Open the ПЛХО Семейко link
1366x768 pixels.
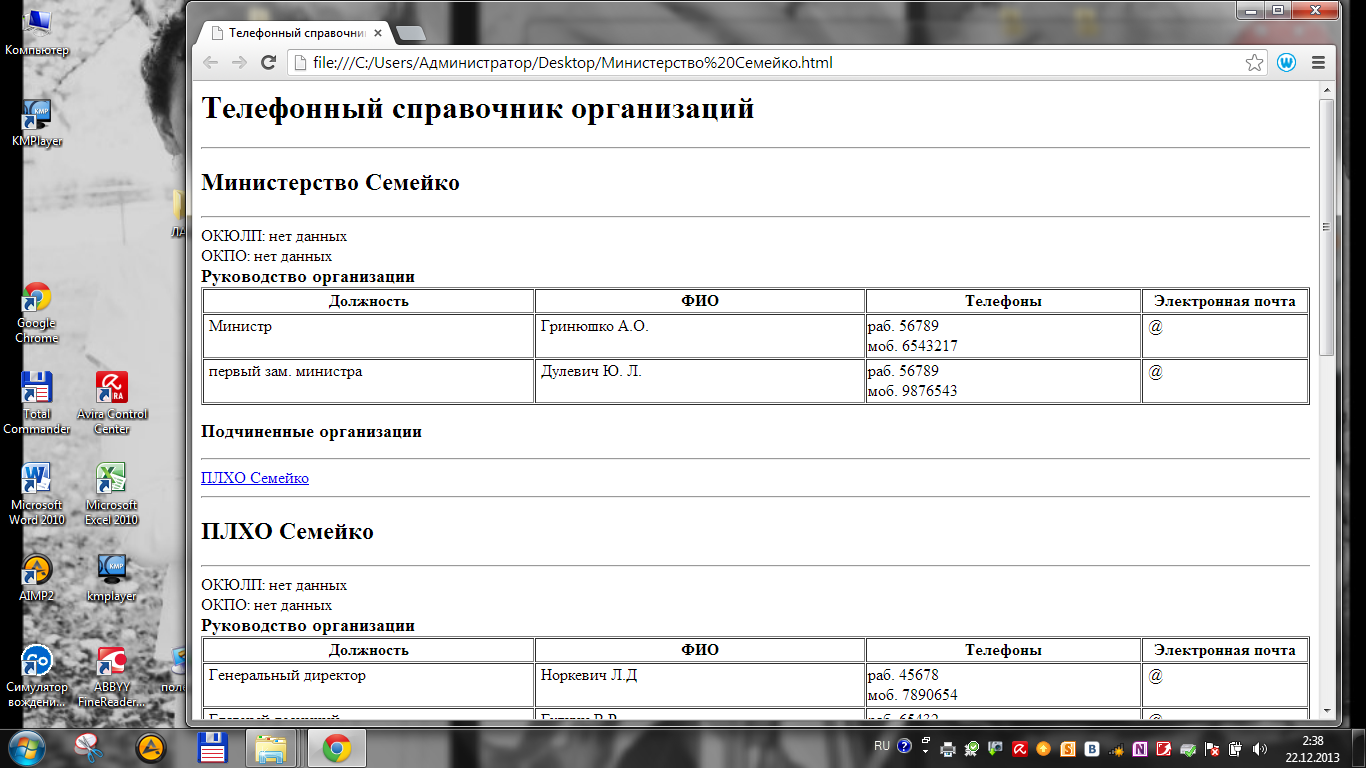(255, 478)
